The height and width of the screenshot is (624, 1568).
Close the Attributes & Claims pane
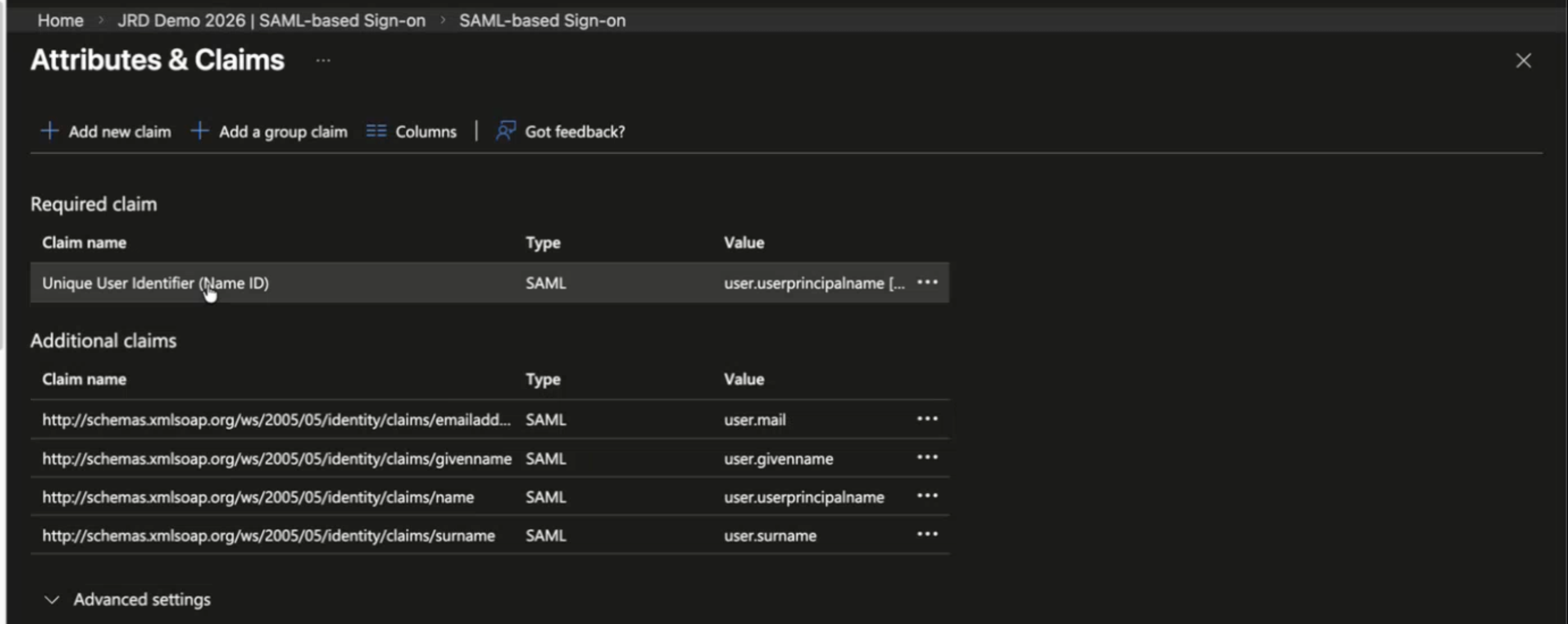pyautogui.click(x=1523, y=60)
